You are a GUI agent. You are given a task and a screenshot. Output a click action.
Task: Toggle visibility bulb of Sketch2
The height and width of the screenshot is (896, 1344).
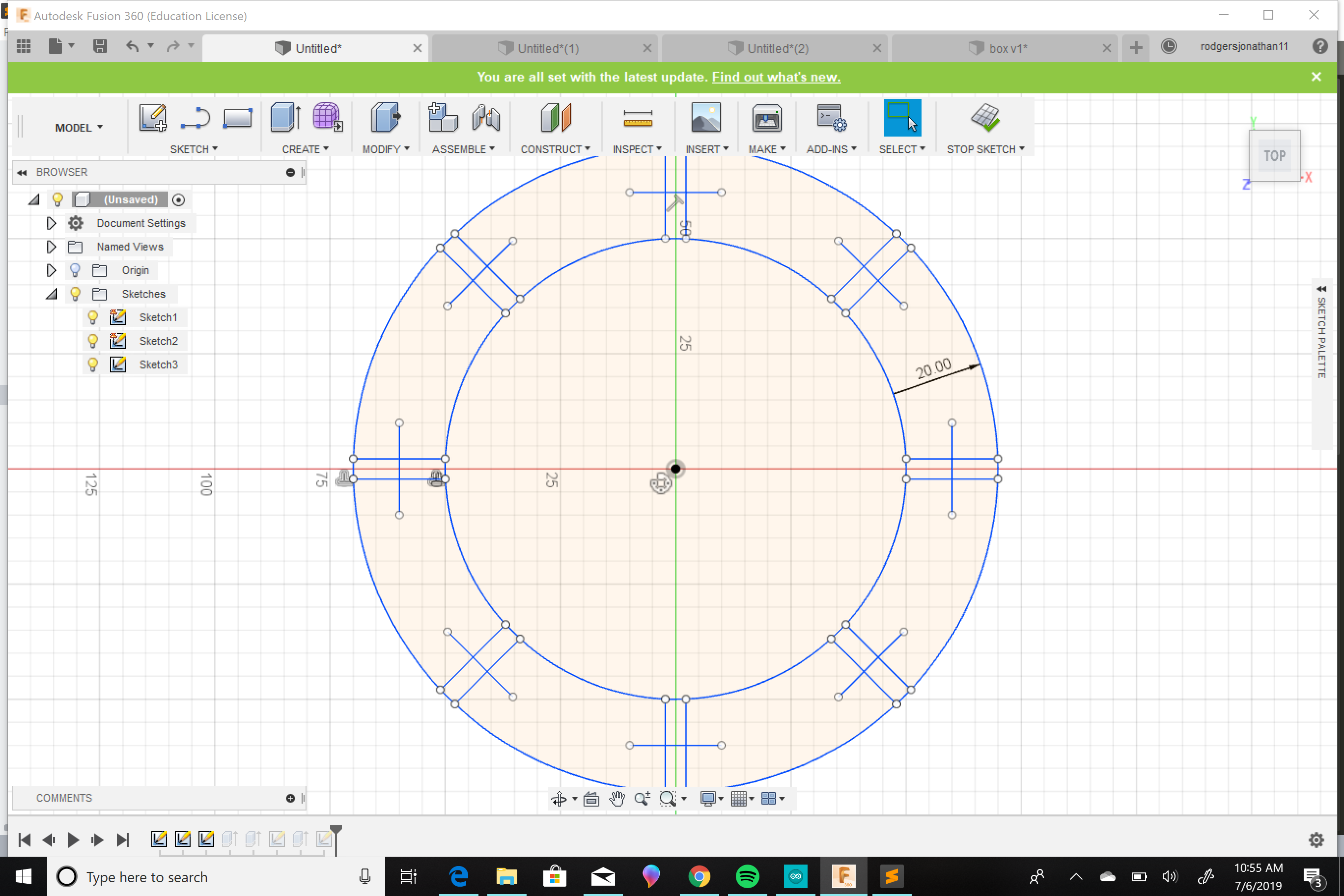92,340
